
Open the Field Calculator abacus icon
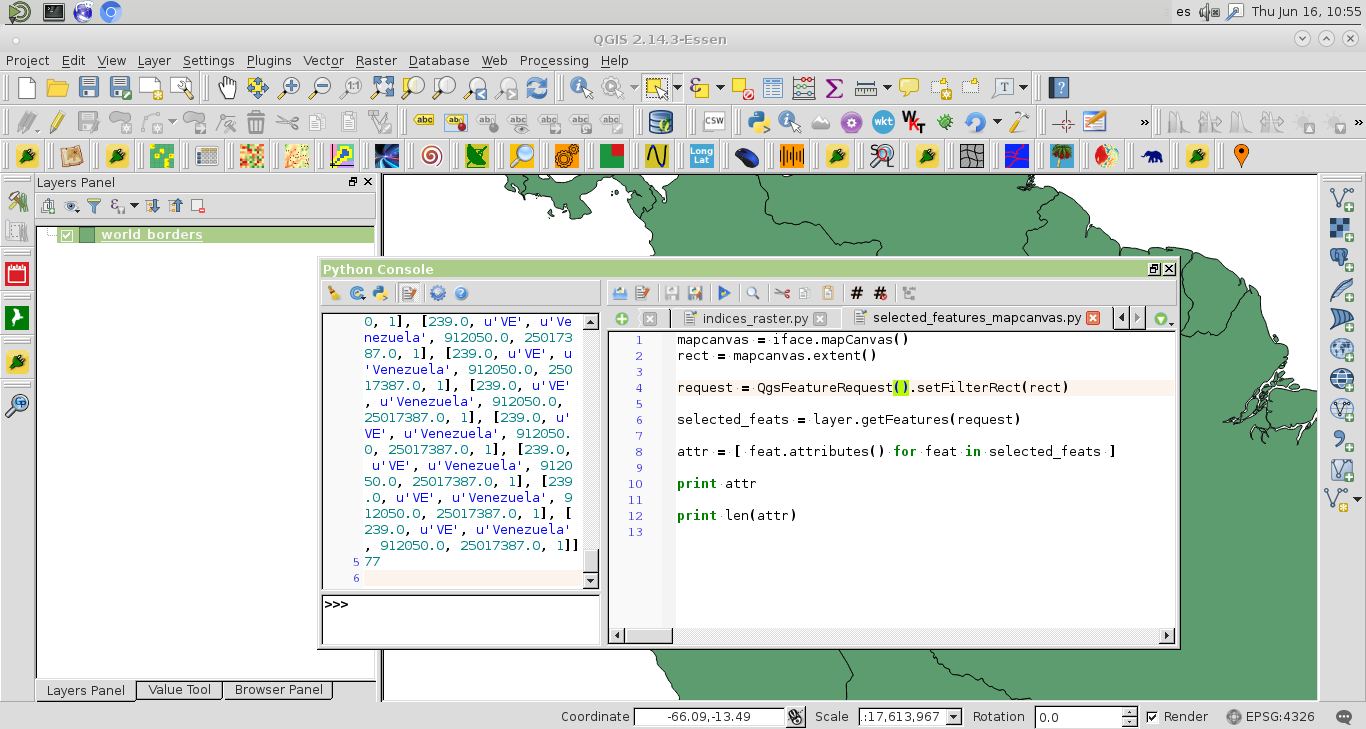[x=803, y=88]
